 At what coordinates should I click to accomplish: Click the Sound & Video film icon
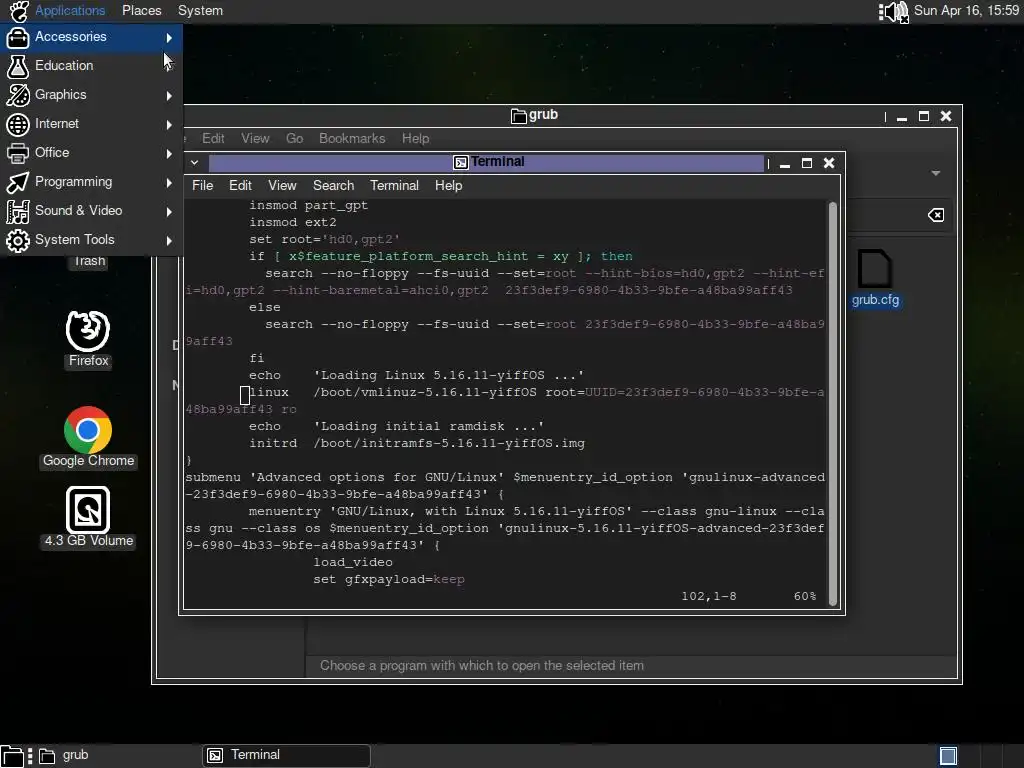[x=18, y=212]
